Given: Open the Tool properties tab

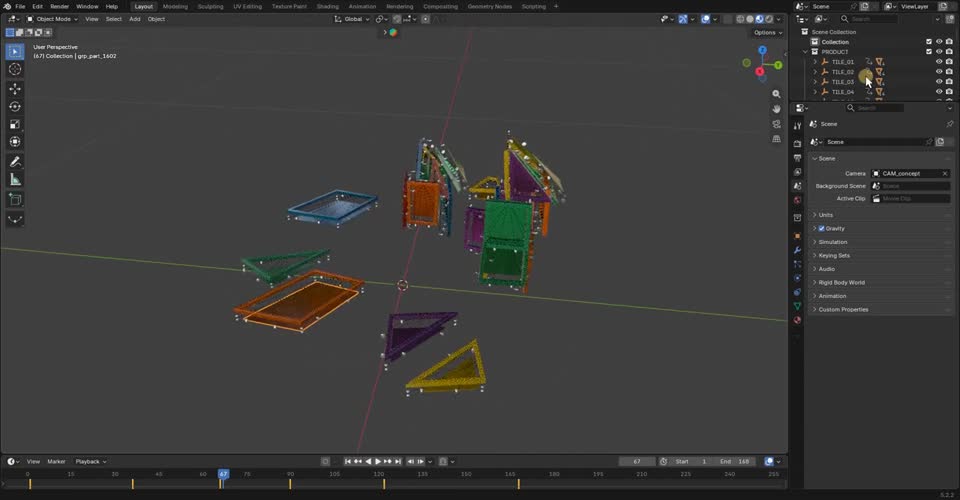Looking at the screenshot, I should click(797, 126).
